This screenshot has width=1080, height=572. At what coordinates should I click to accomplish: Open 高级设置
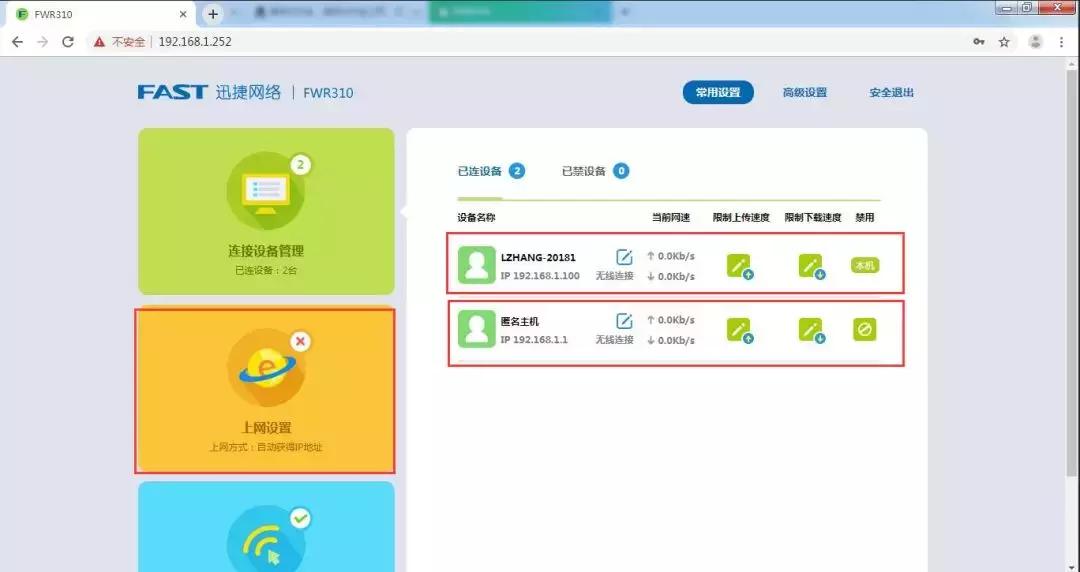(x=804, y=92)
